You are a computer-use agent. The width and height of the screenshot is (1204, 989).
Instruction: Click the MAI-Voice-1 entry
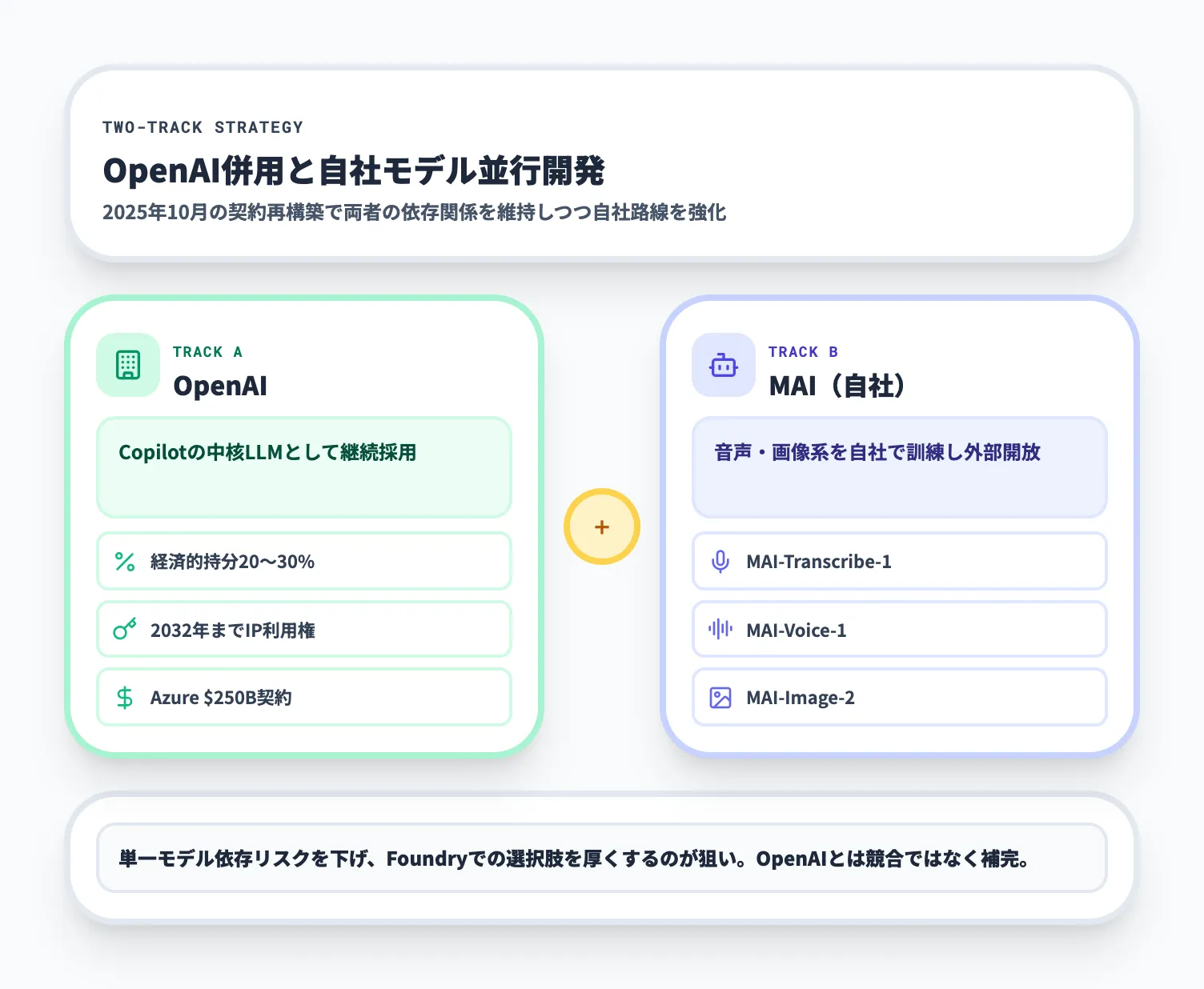point(899,630)
